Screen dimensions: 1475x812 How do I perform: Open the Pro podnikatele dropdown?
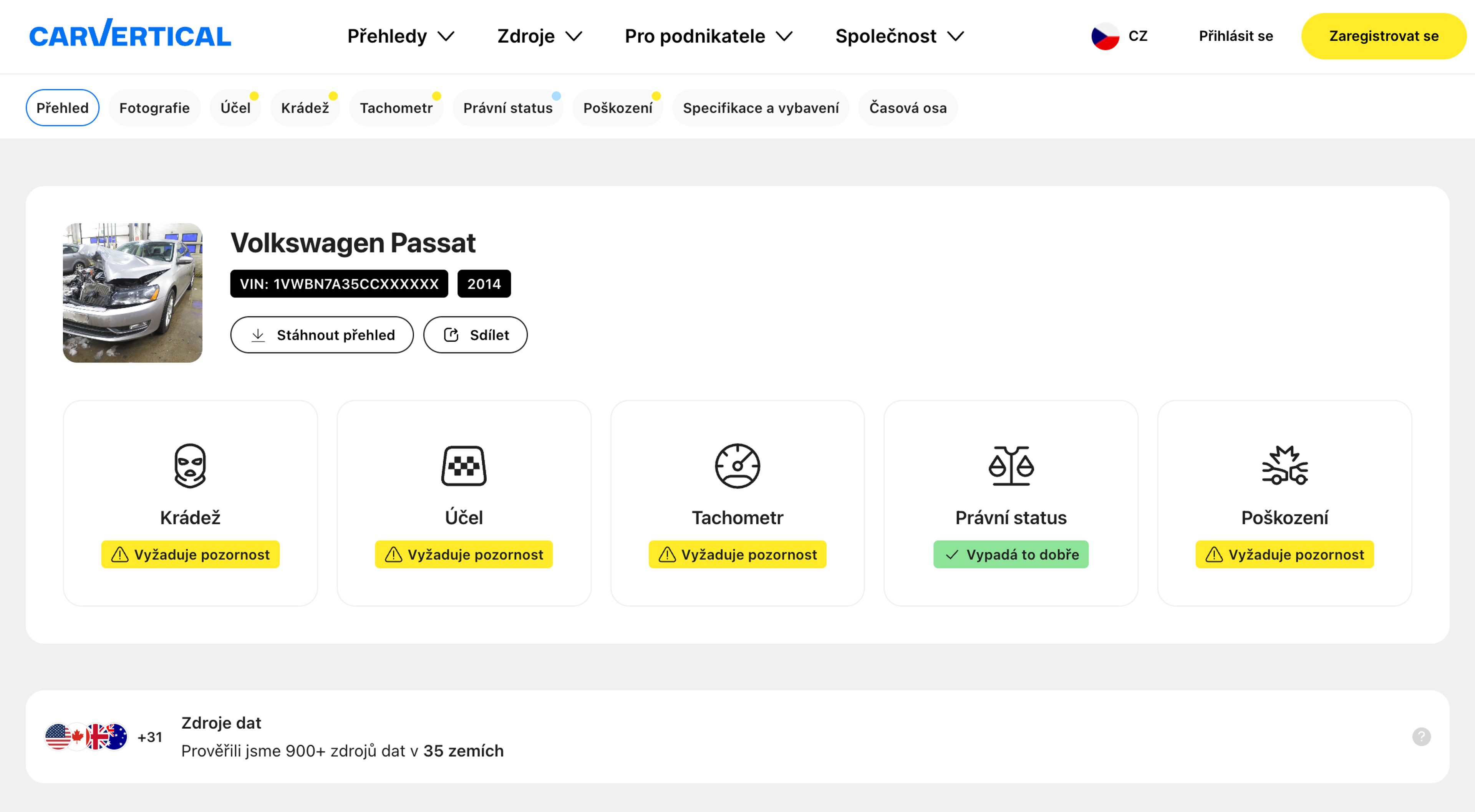(x=708, y=36)
